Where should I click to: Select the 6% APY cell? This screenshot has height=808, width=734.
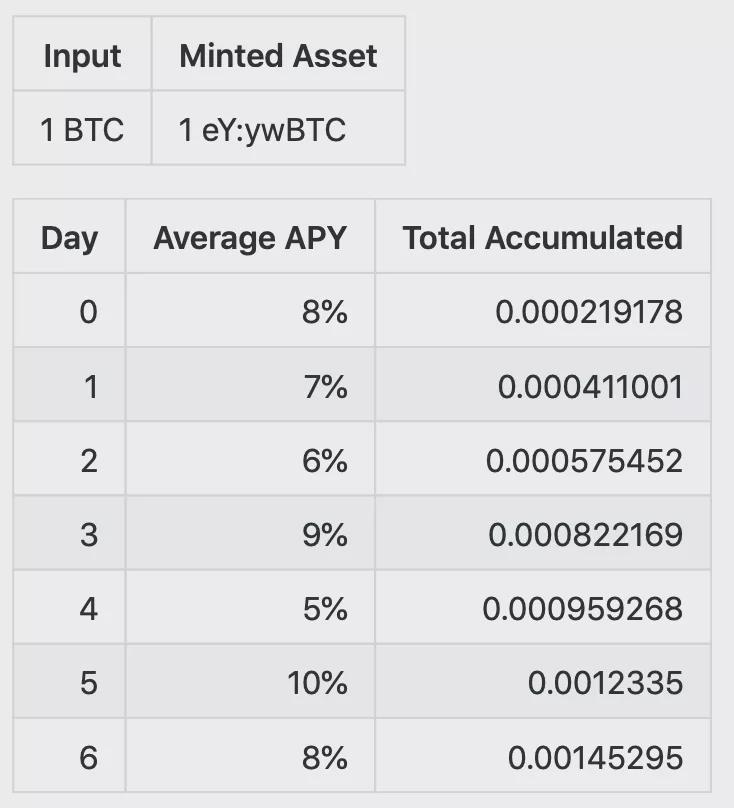250,459
